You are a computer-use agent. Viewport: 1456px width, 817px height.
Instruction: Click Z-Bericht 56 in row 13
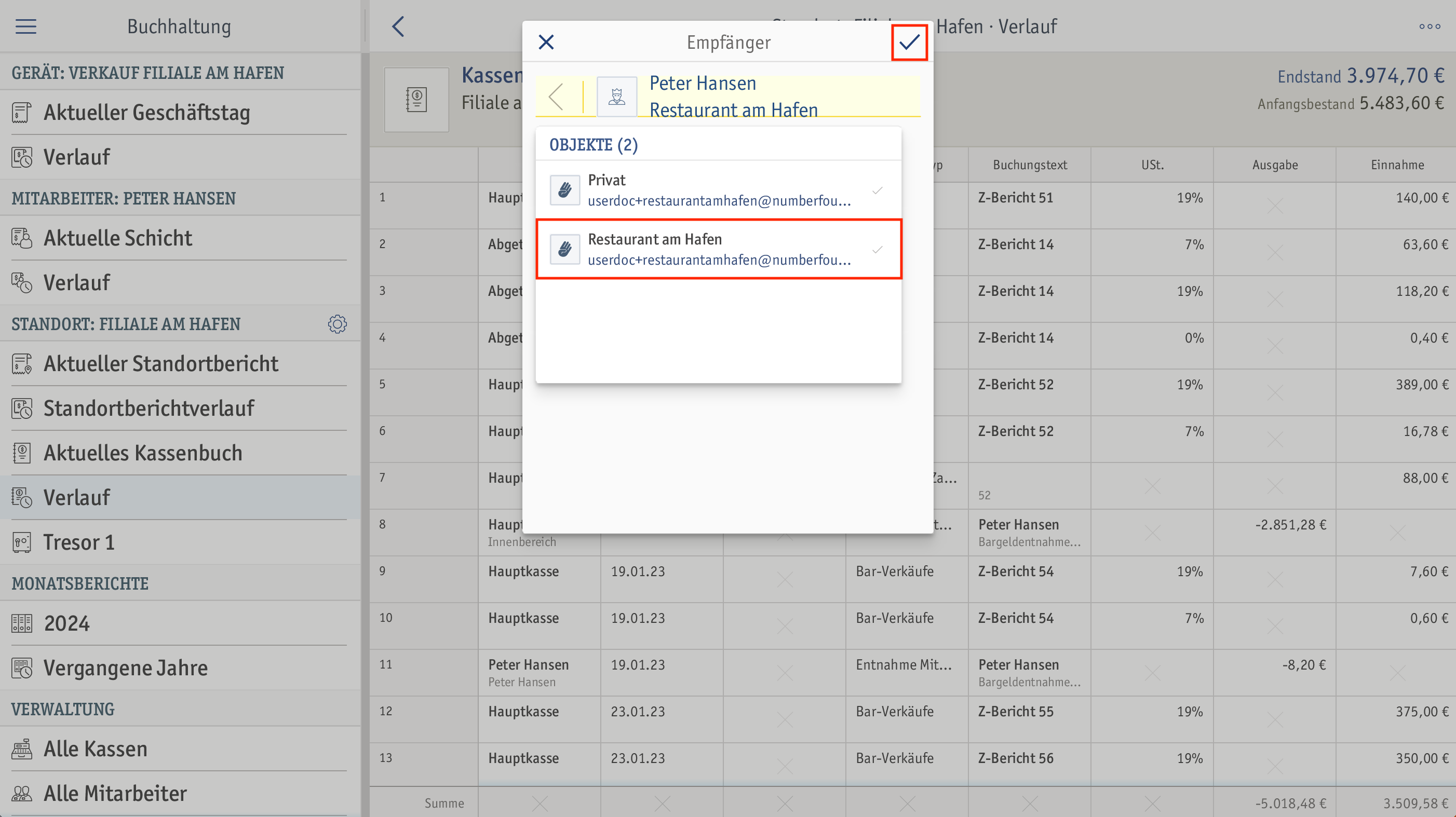click(x=1016, y=759)
